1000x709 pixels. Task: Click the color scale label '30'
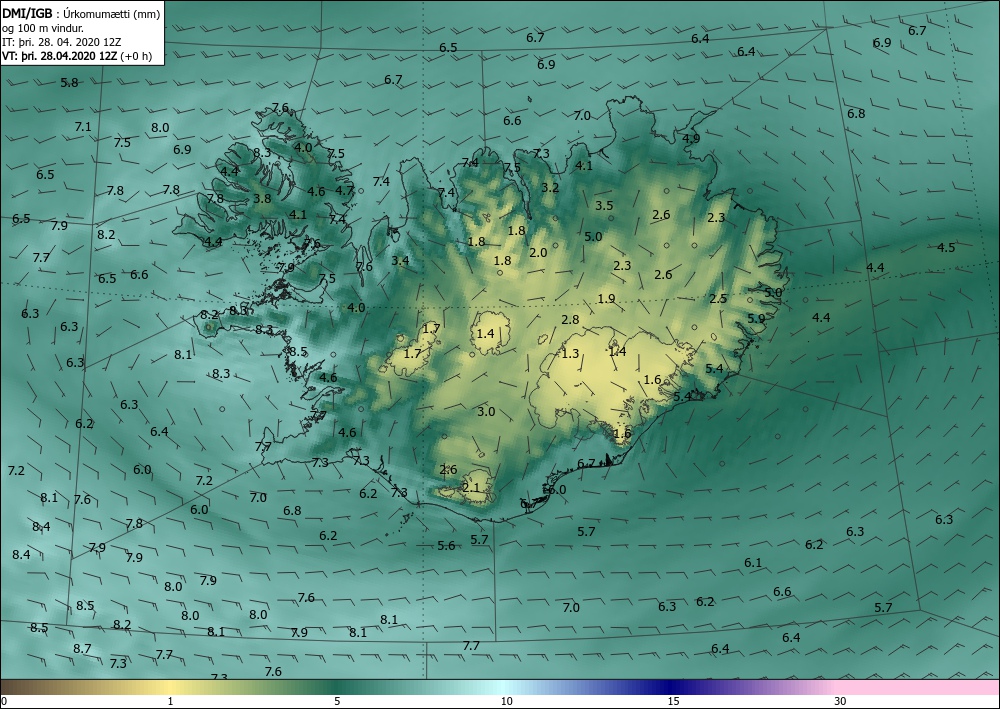[x=840, y=701]
